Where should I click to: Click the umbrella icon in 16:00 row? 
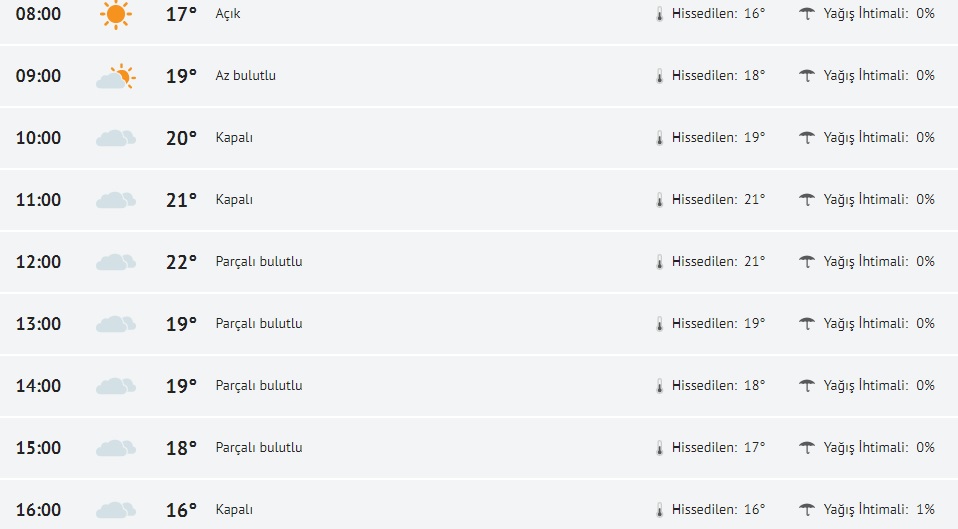tap(807, 510)
